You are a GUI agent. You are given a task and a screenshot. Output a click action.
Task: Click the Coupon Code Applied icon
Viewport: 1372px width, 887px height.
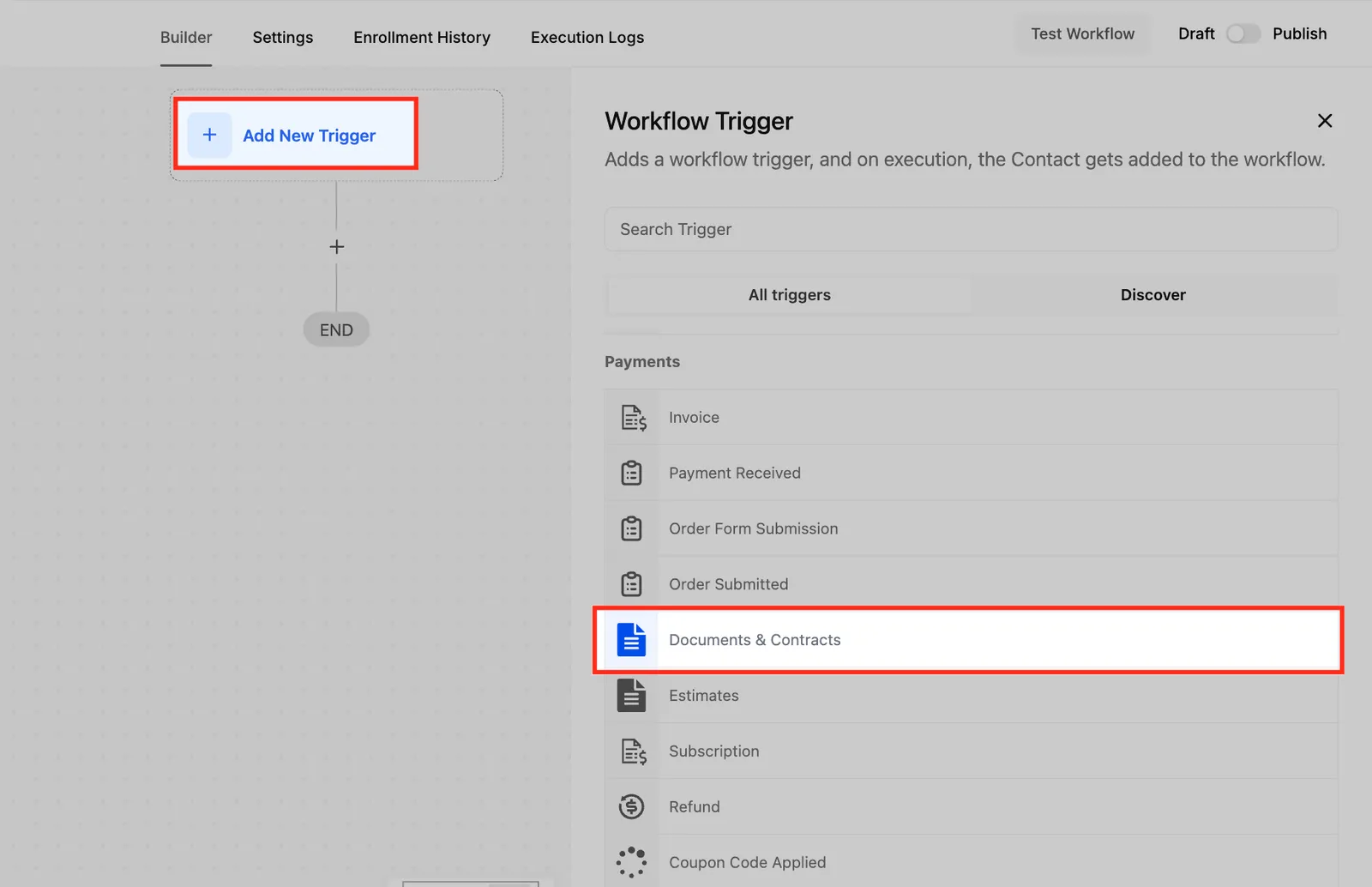[x=631, y=862]
